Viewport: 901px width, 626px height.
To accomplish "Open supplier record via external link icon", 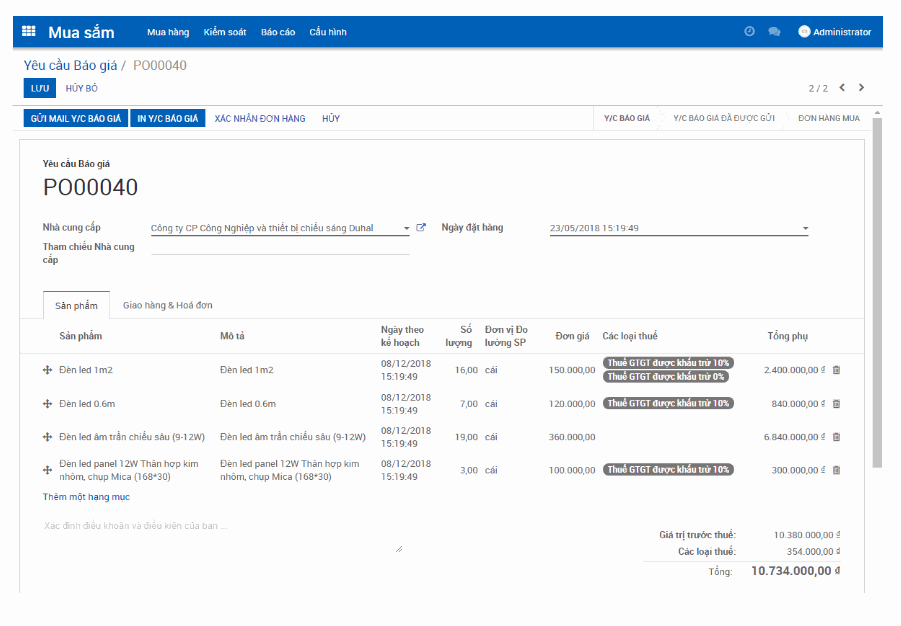I will (420, 227).
